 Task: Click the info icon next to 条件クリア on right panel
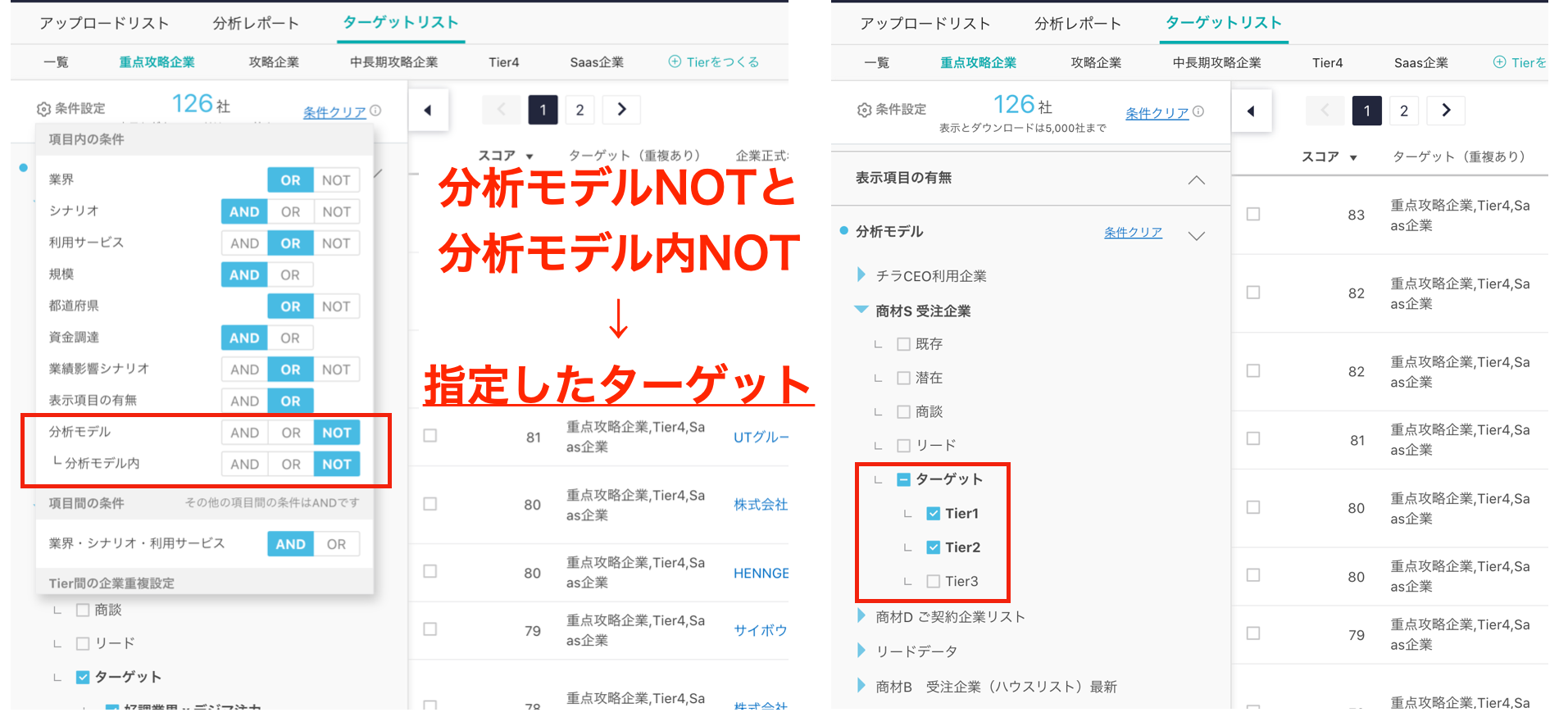1198,111
